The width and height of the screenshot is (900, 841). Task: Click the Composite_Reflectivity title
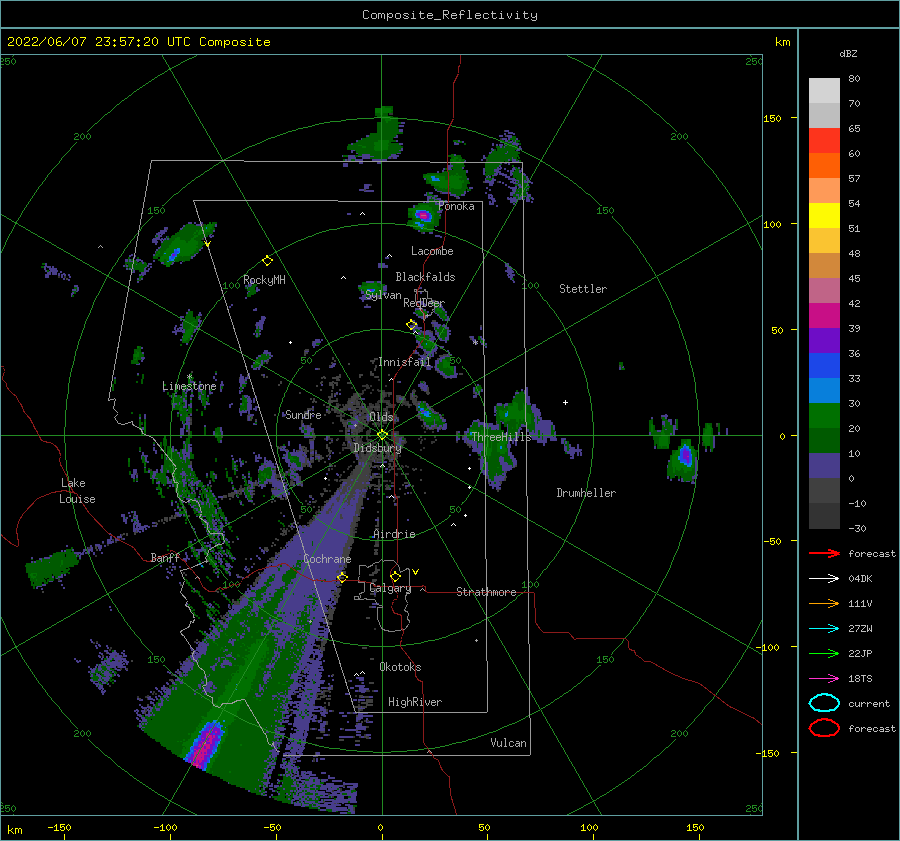(450, 15)
